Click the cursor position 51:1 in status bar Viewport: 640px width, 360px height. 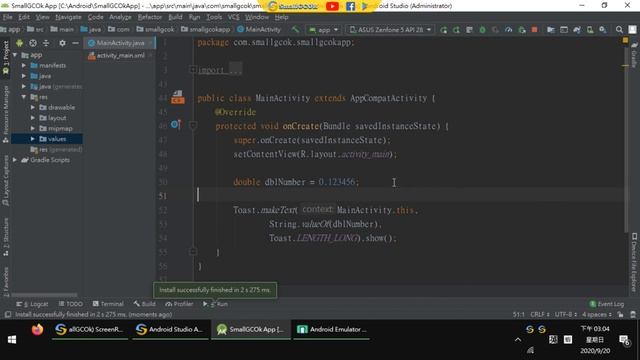tap(518, 314)
